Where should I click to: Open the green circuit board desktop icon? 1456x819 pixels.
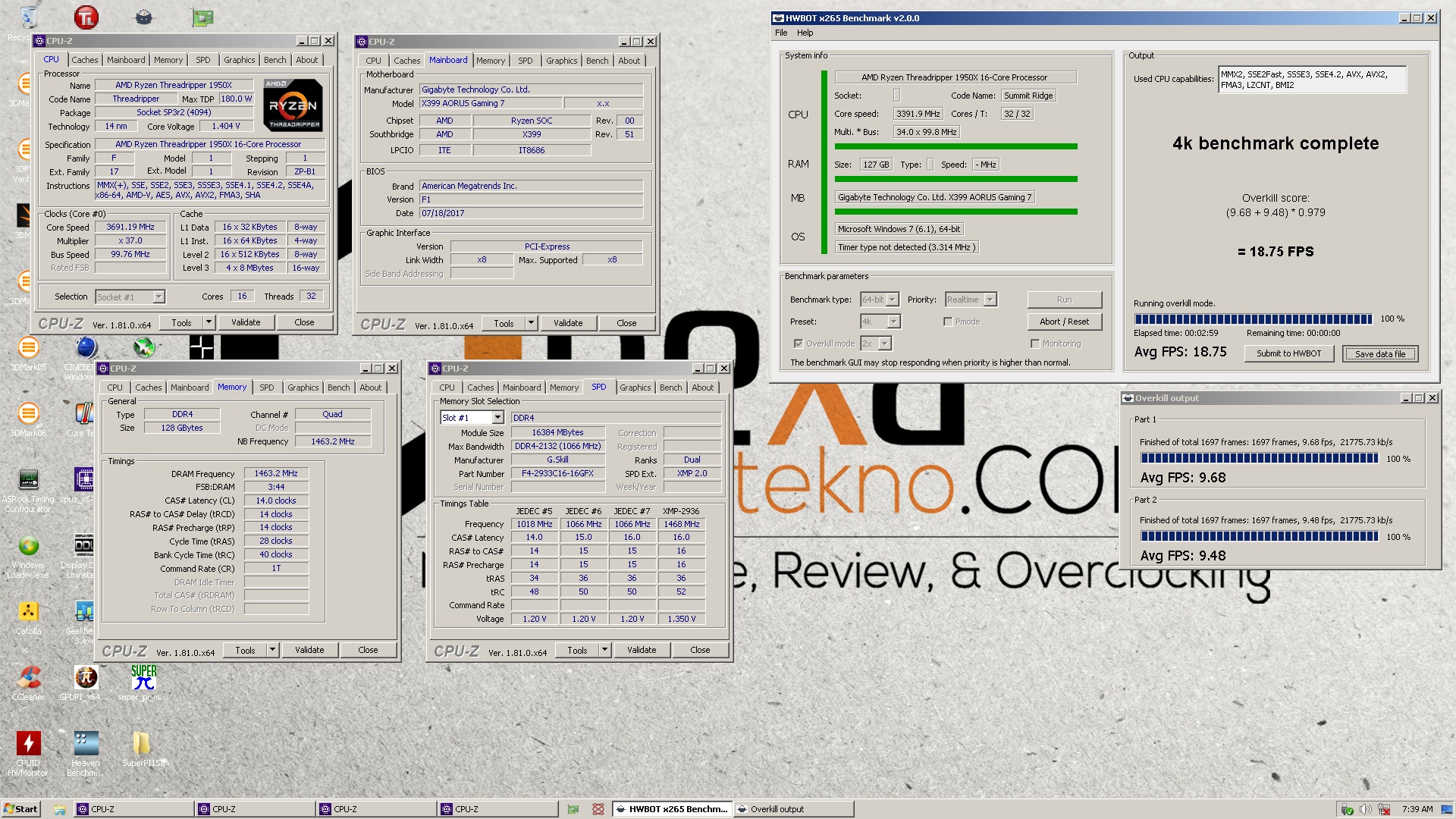[202, 17]
